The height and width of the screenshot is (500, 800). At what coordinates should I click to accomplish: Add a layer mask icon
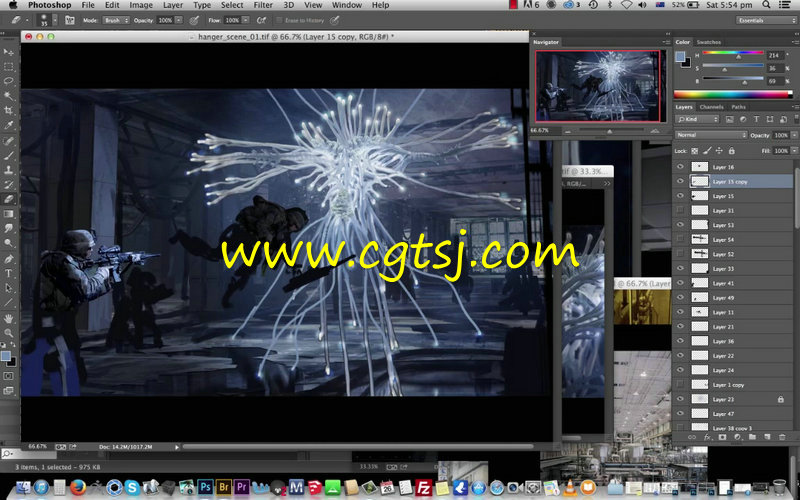(722, 437)
